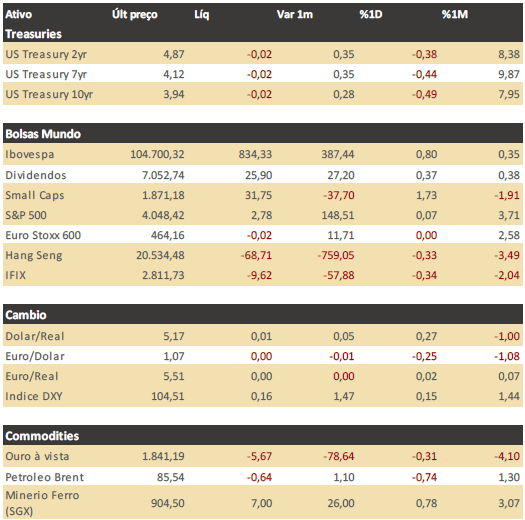The width and height of the screenshot is (525, 520).
Task: Select the %1M column header
Action: tap(454, 14)
